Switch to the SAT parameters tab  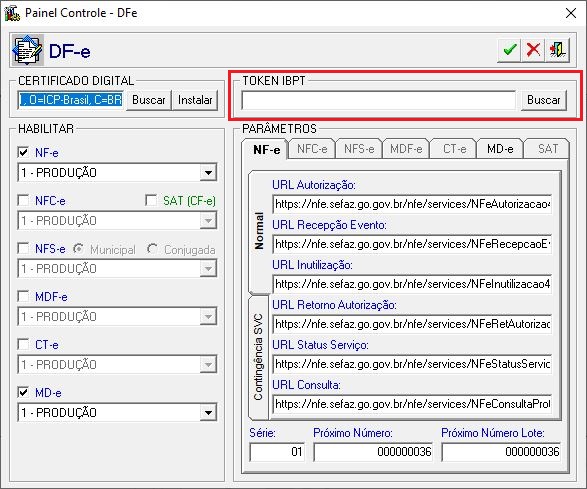click(547, 149)
